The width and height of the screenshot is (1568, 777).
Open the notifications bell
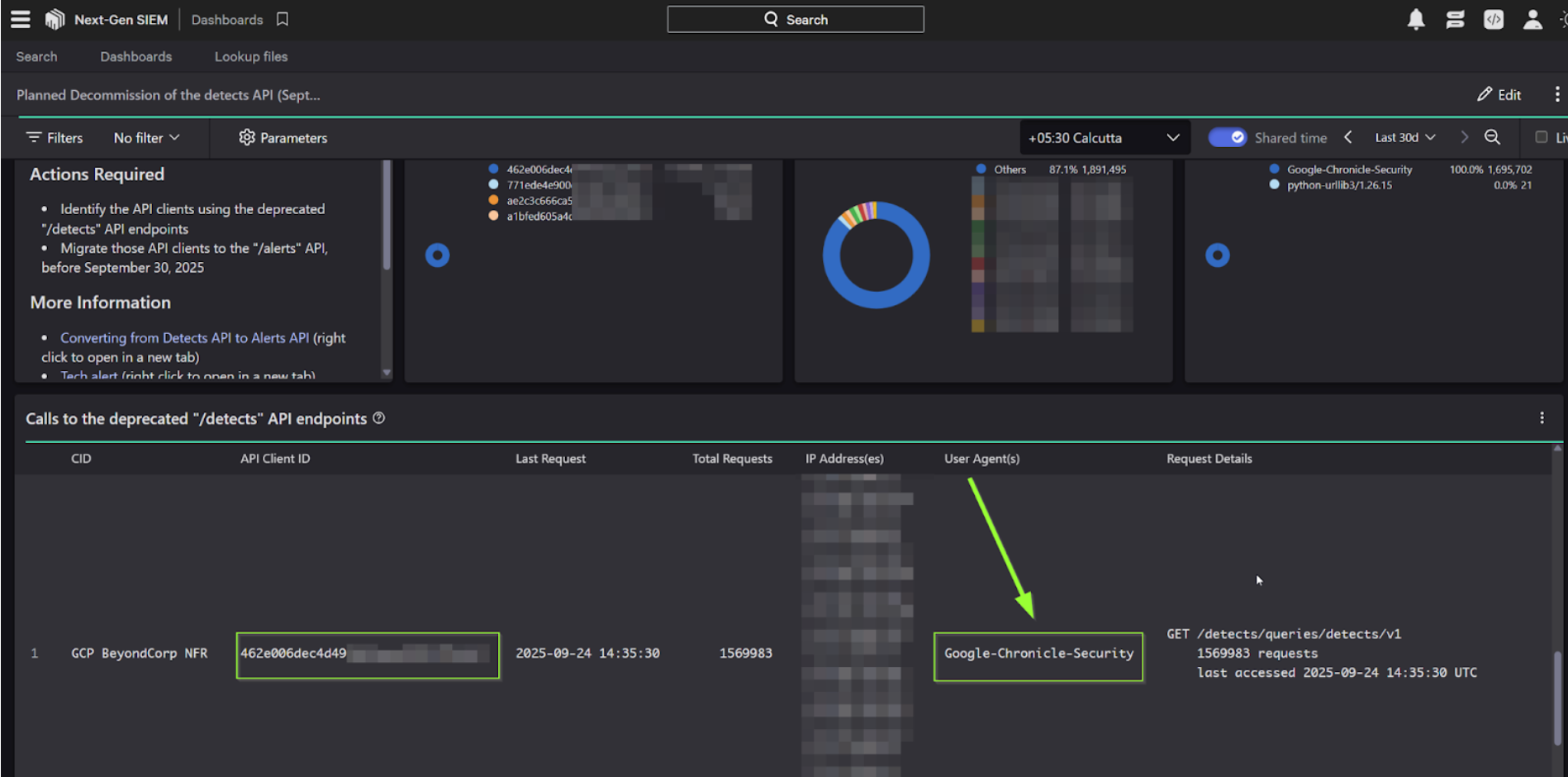click(x=1415, y=19)
